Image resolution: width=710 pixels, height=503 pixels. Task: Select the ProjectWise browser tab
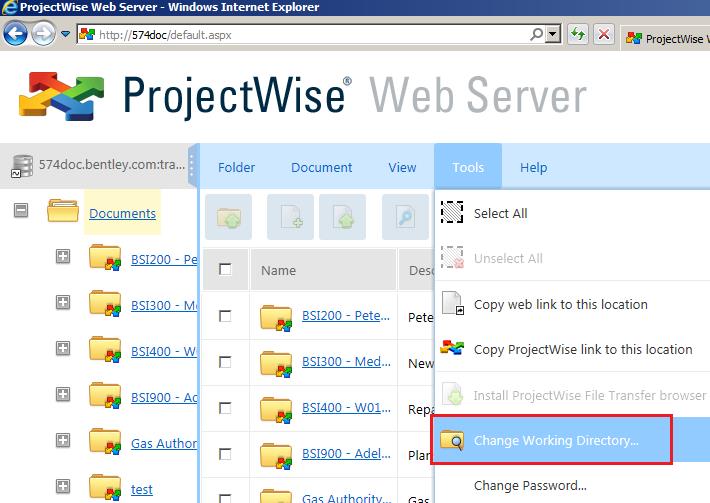[x=665, y=38]
